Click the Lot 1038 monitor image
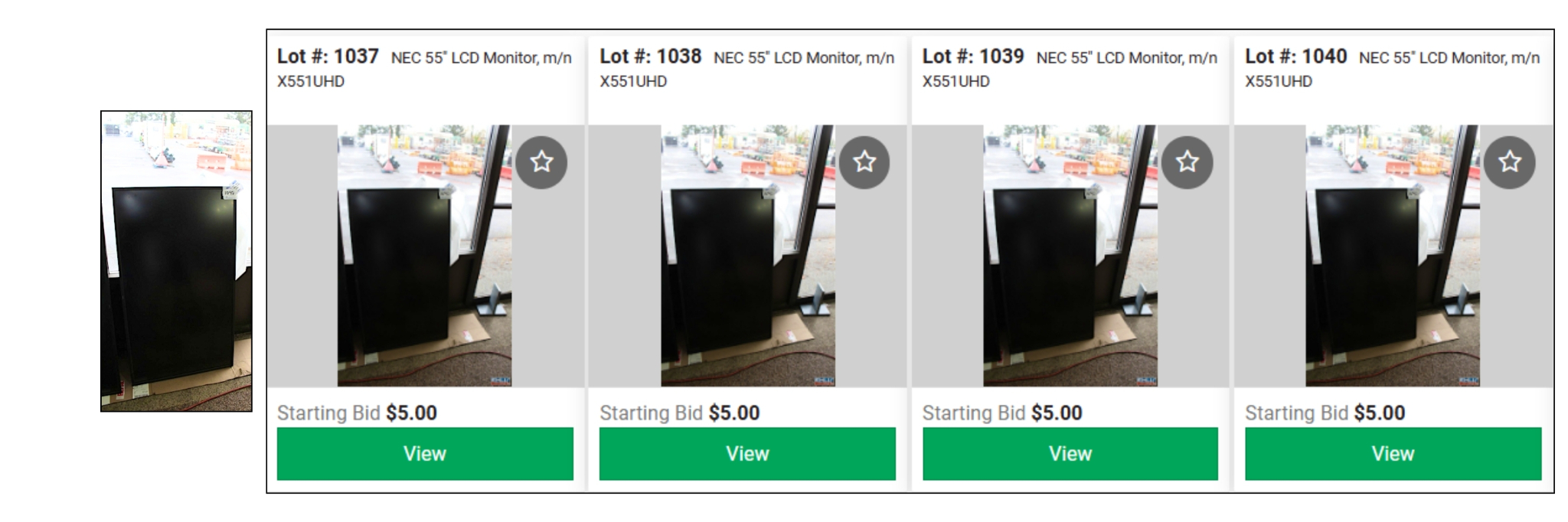The width and height of the screenshot is (1568, 522). [748, 256]
